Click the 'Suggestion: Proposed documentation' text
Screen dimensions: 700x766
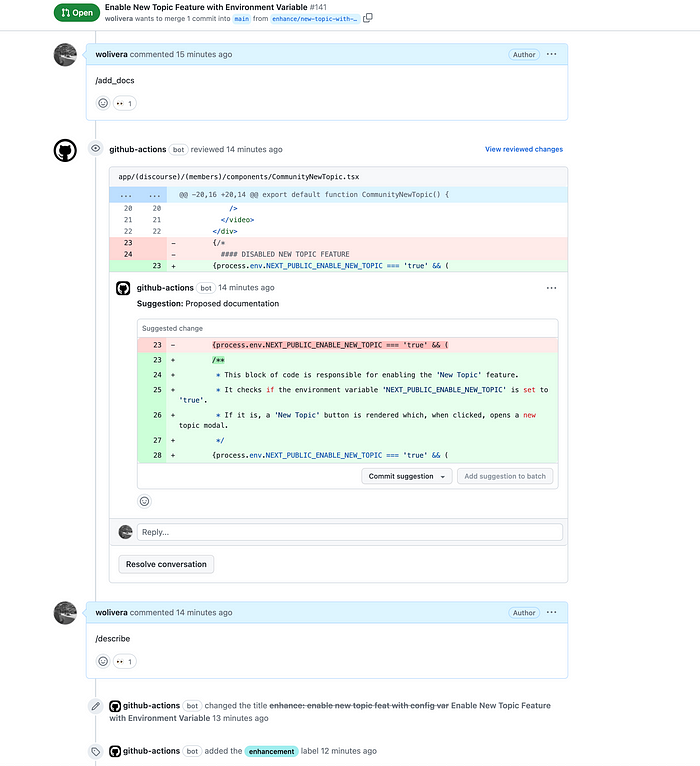(x=208, y=303)
